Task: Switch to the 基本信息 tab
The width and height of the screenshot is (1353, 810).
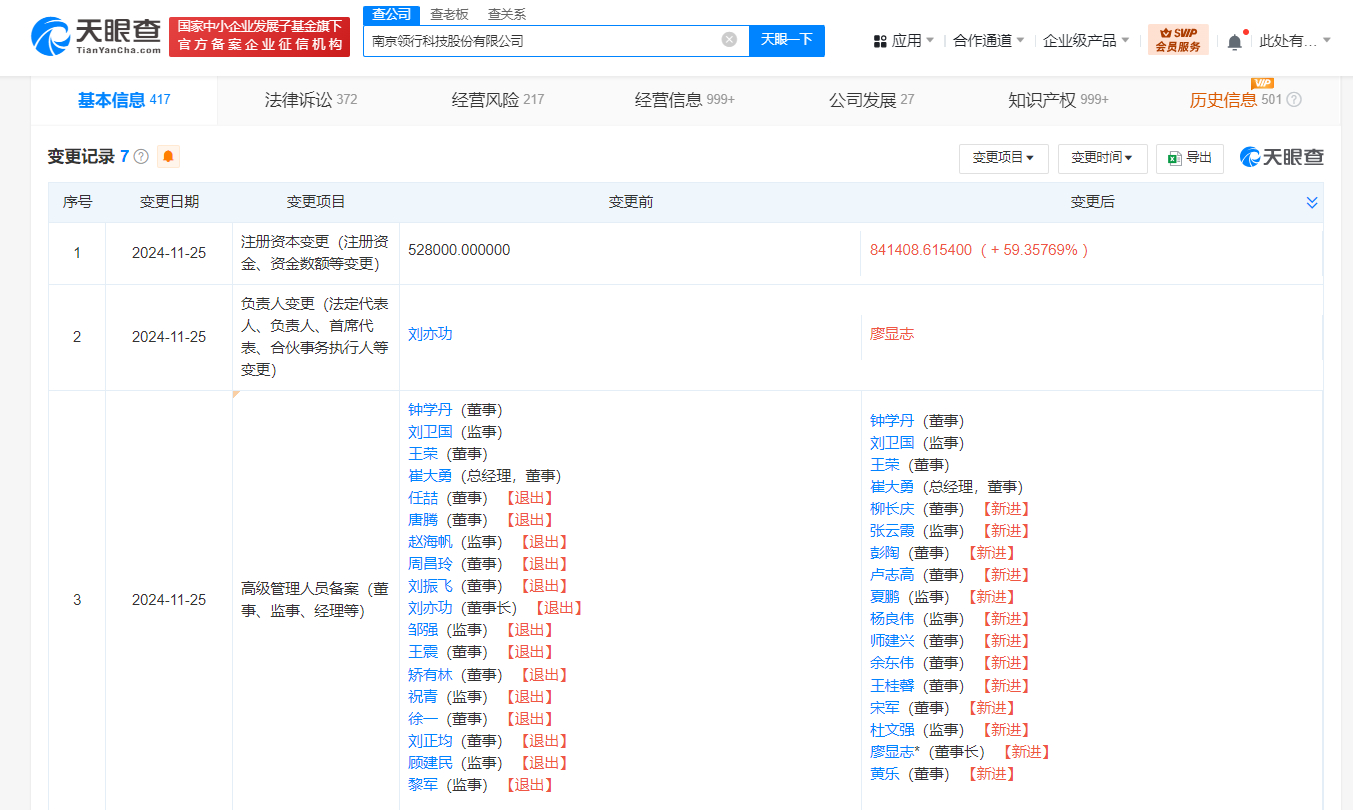Action: [124, 100]
